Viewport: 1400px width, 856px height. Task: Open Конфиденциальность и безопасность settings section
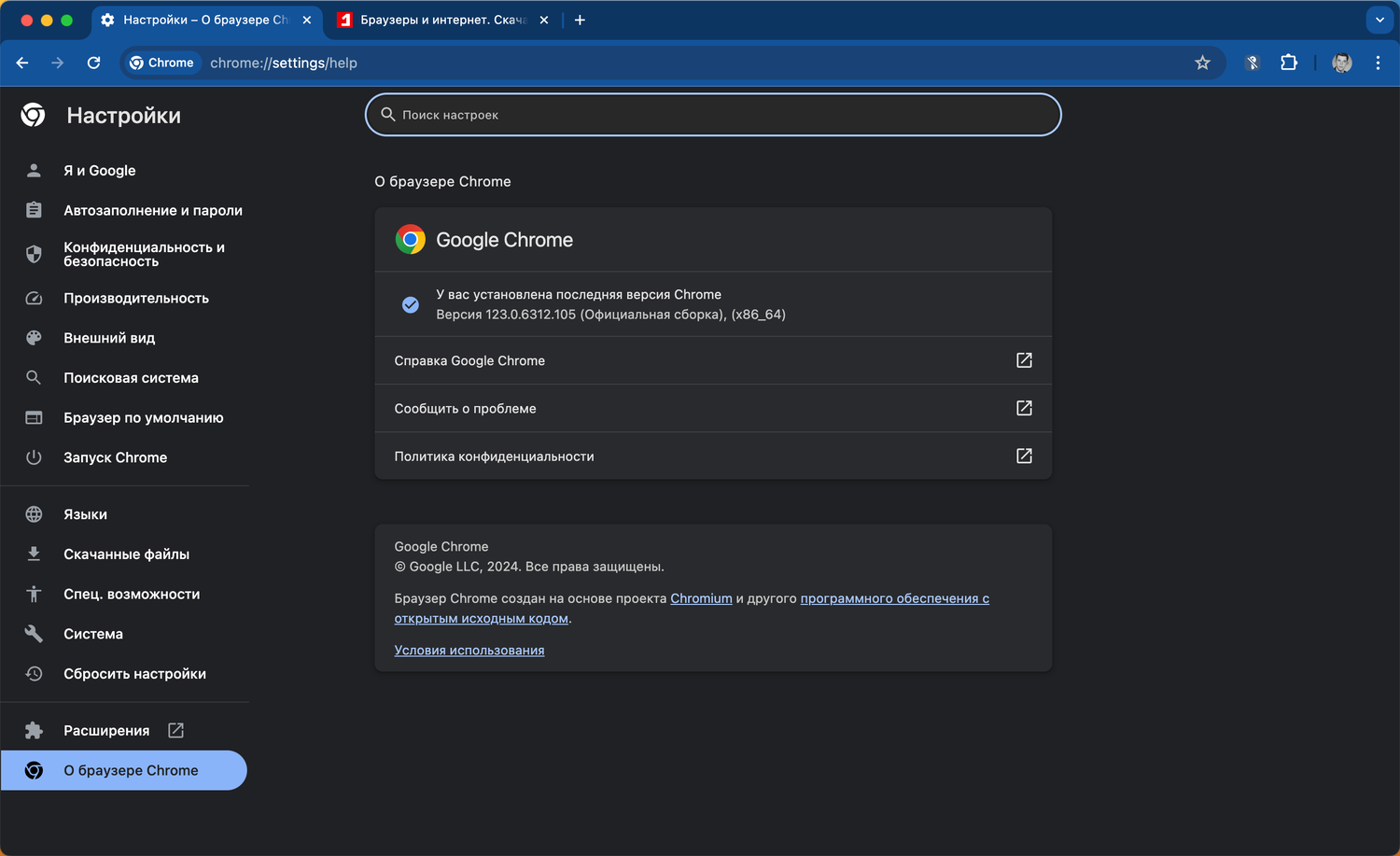144,254
